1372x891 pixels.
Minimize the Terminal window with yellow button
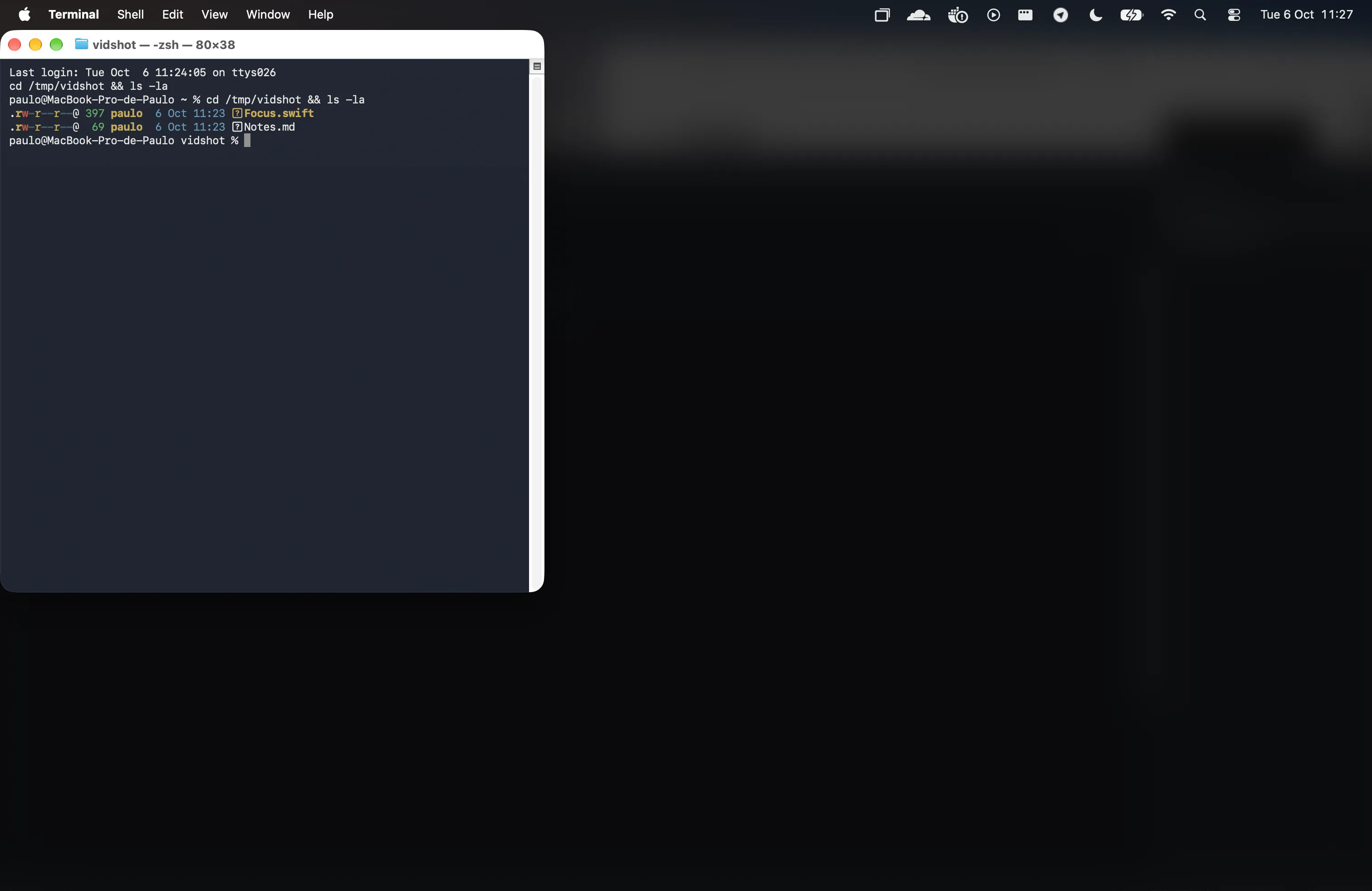click(35, 44)
